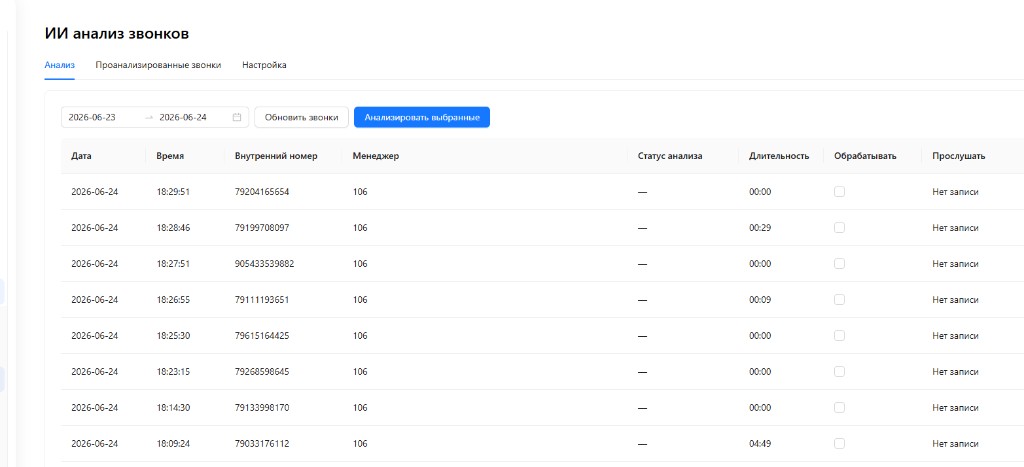Mark the checkbox for call at 18:23:15
Viewport: 1024px width, 467px height.
(839, 371)
